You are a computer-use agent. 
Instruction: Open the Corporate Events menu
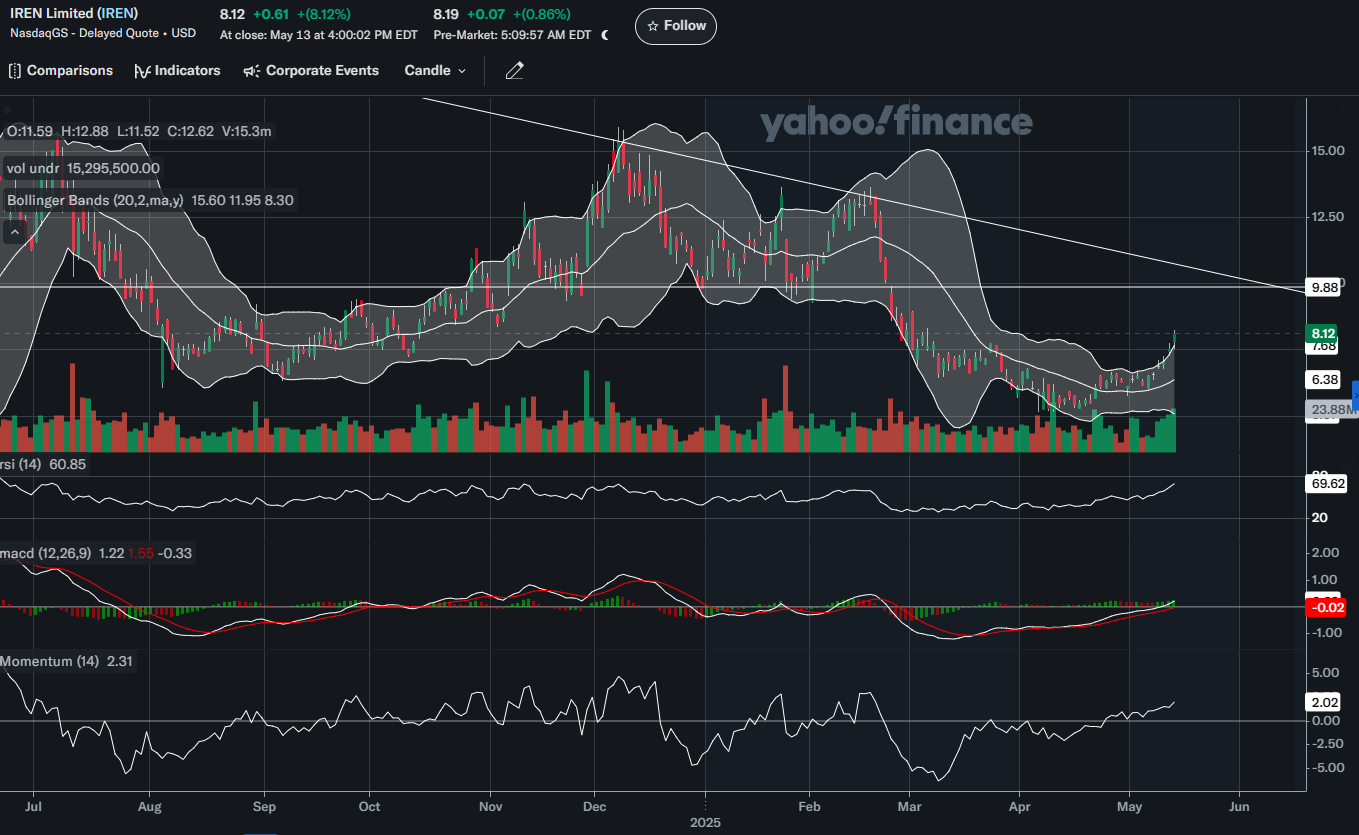coord(311,71)
